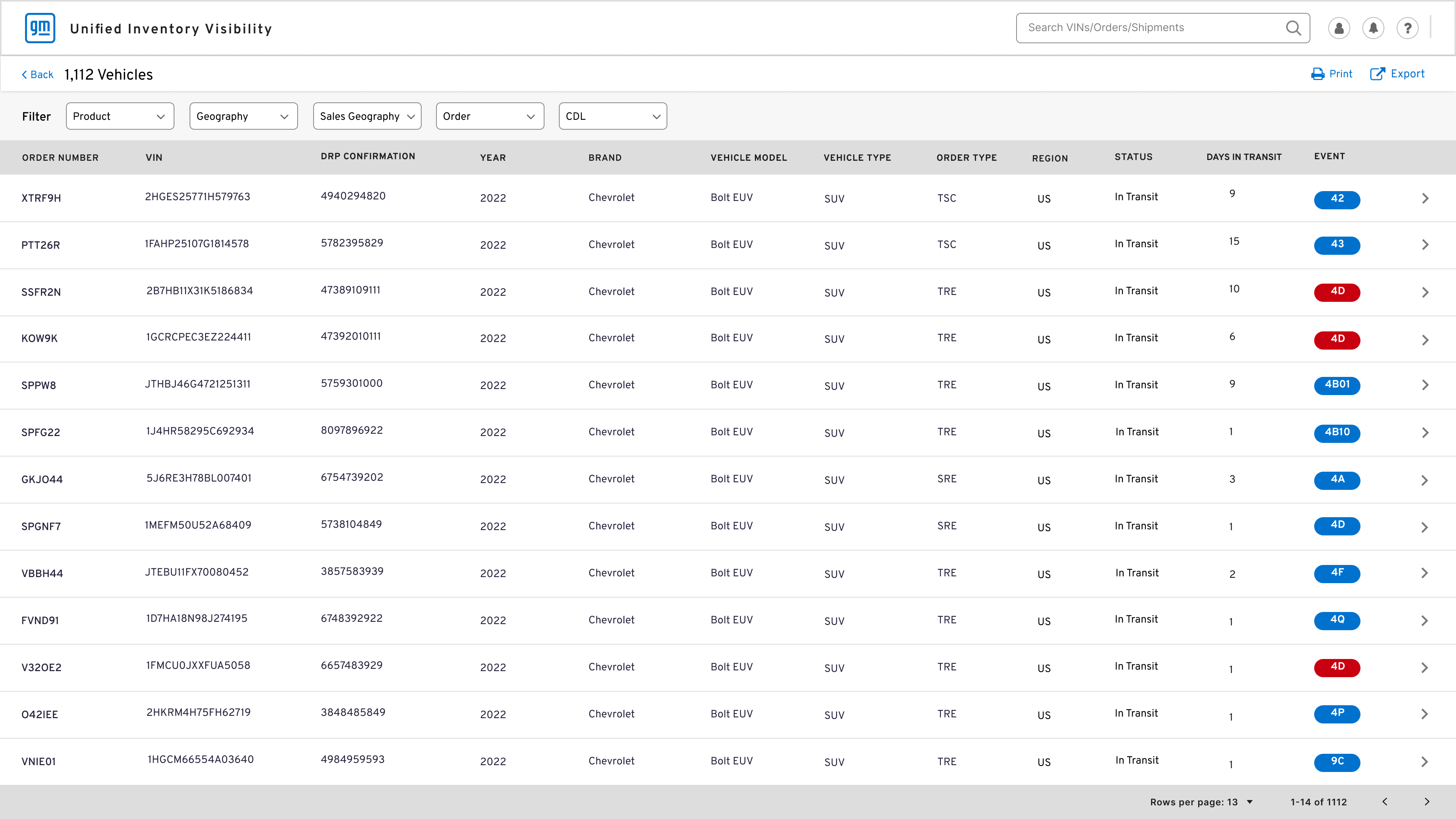Expand the Product filter dropdown
Screen dimensions: 1456x819
(120, 116)
